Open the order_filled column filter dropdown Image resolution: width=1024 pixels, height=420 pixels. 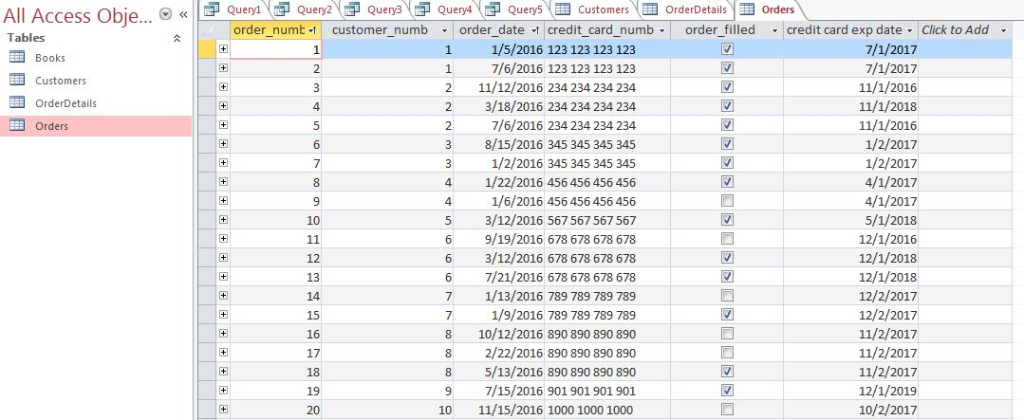[x=775, y=30]
